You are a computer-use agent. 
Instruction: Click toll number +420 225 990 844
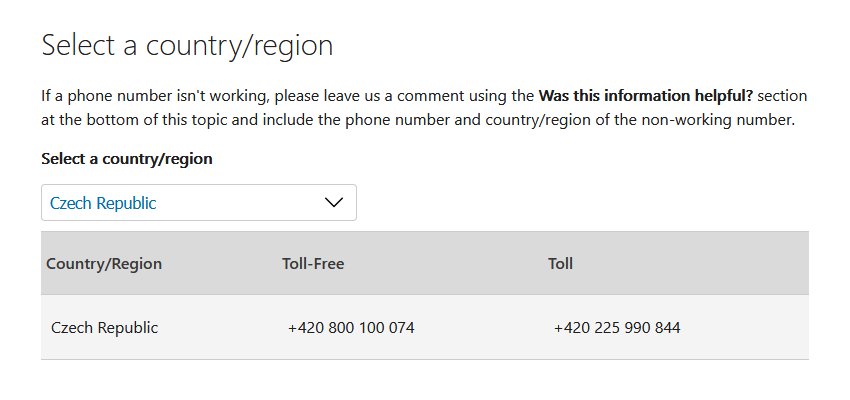[616, 327]
